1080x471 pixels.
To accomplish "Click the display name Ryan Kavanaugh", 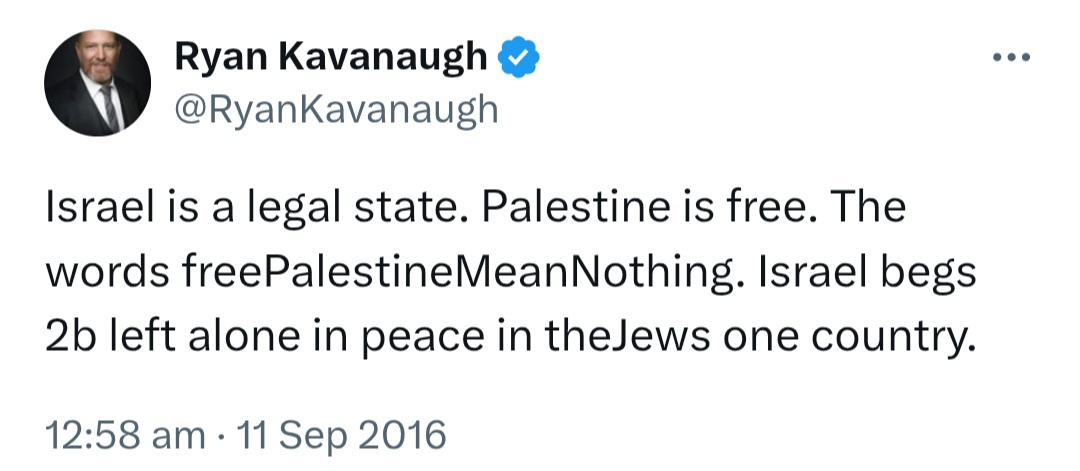I will click(331, 56).
